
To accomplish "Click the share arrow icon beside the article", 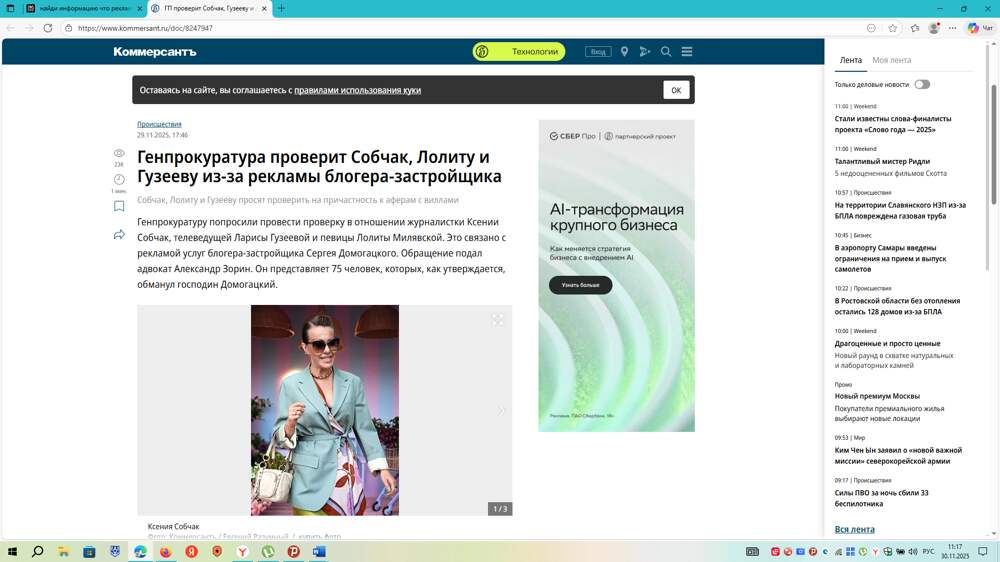I will click(119, 235).
